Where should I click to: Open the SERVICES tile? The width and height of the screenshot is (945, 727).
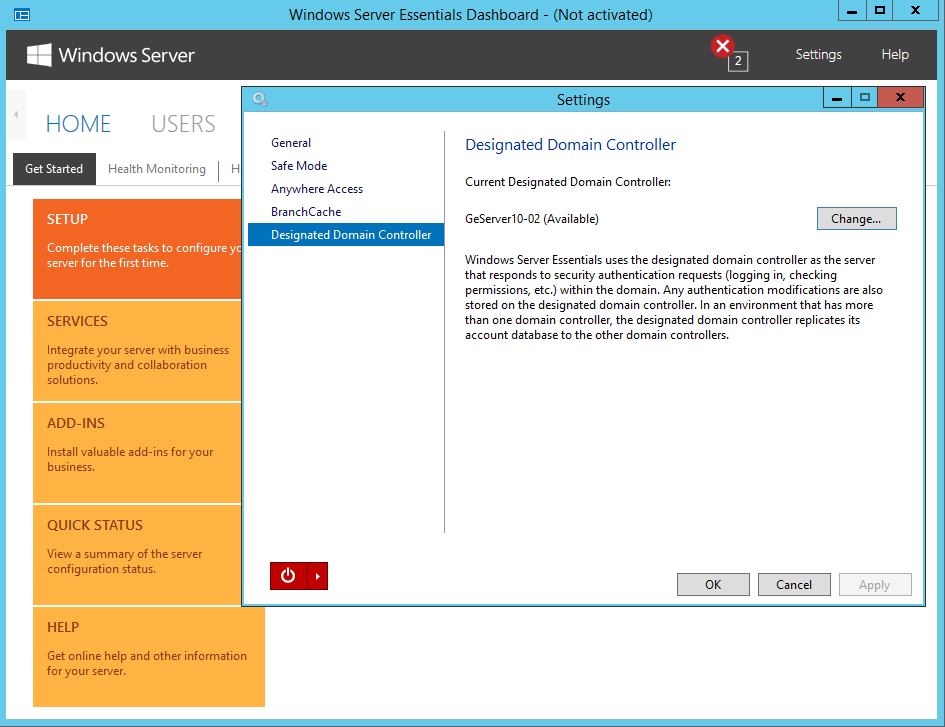click(137, 351)
